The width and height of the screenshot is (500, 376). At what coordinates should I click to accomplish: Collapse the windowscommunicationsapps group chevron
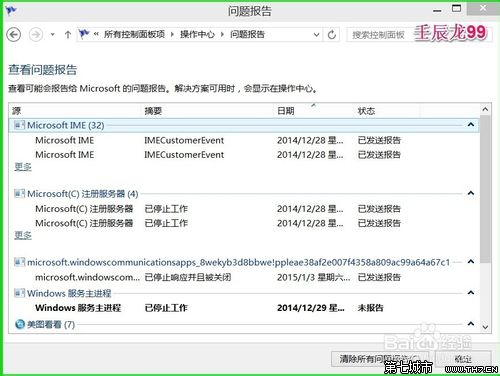471,261
